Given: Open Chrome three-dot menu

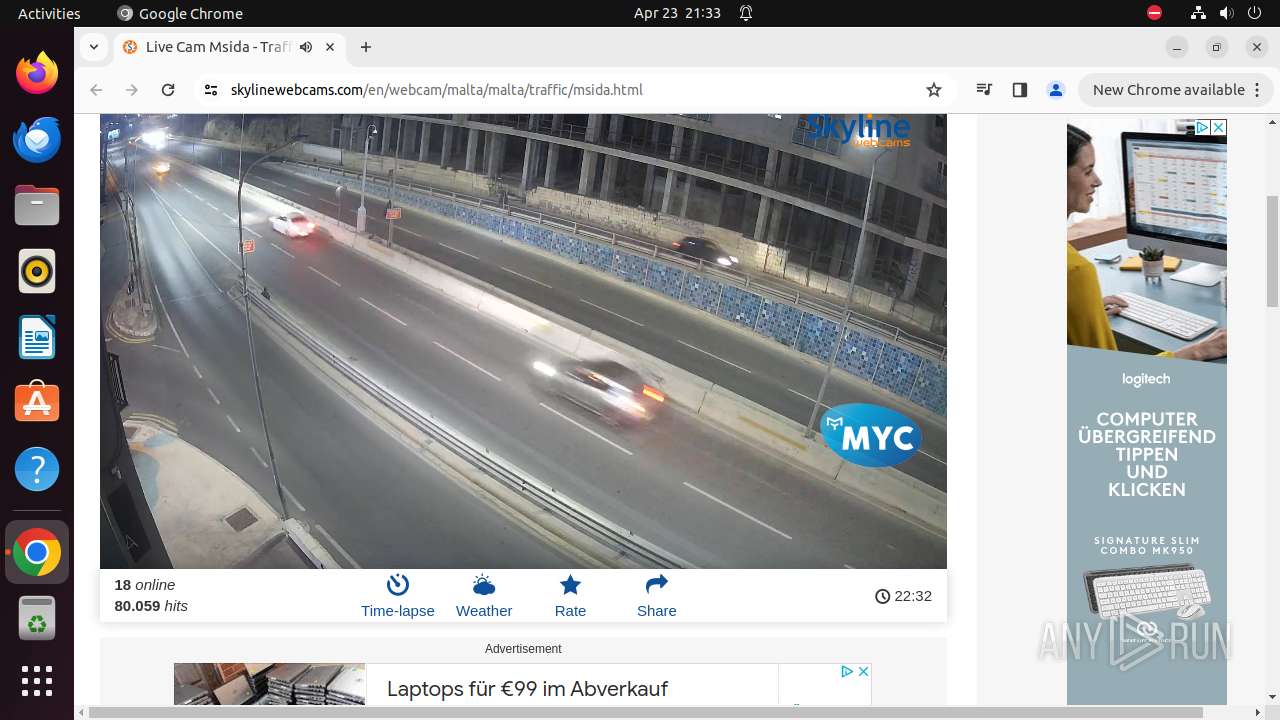Looking at the screenshot, I should pyautogui.click(x=1257, y=90).
